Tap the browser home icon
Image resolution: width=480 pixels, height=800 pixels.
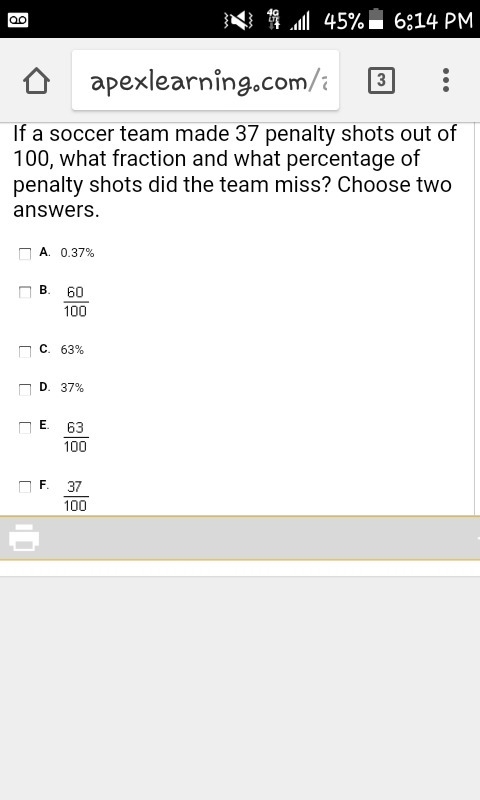37,82
